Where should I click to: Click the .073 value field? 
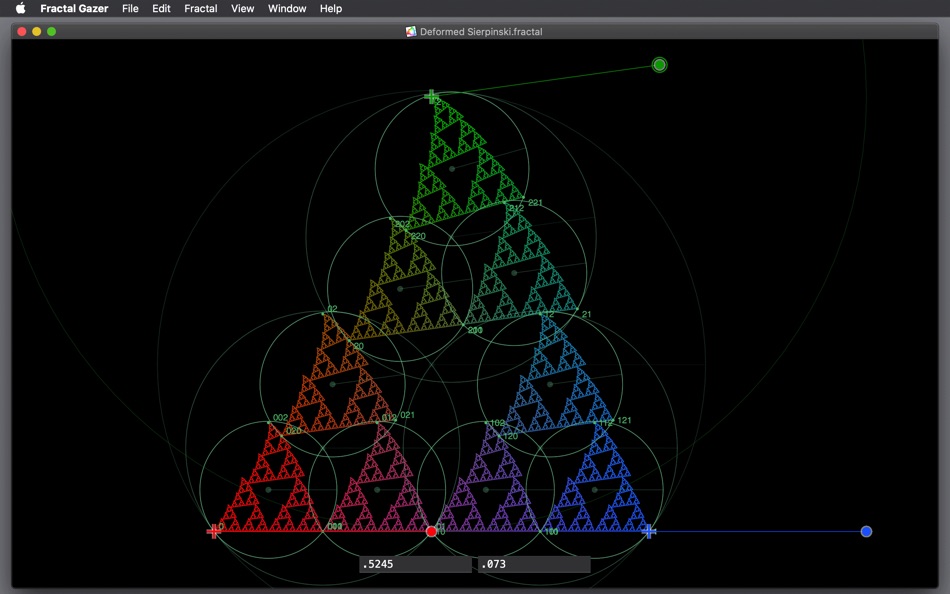click(534, 564)
